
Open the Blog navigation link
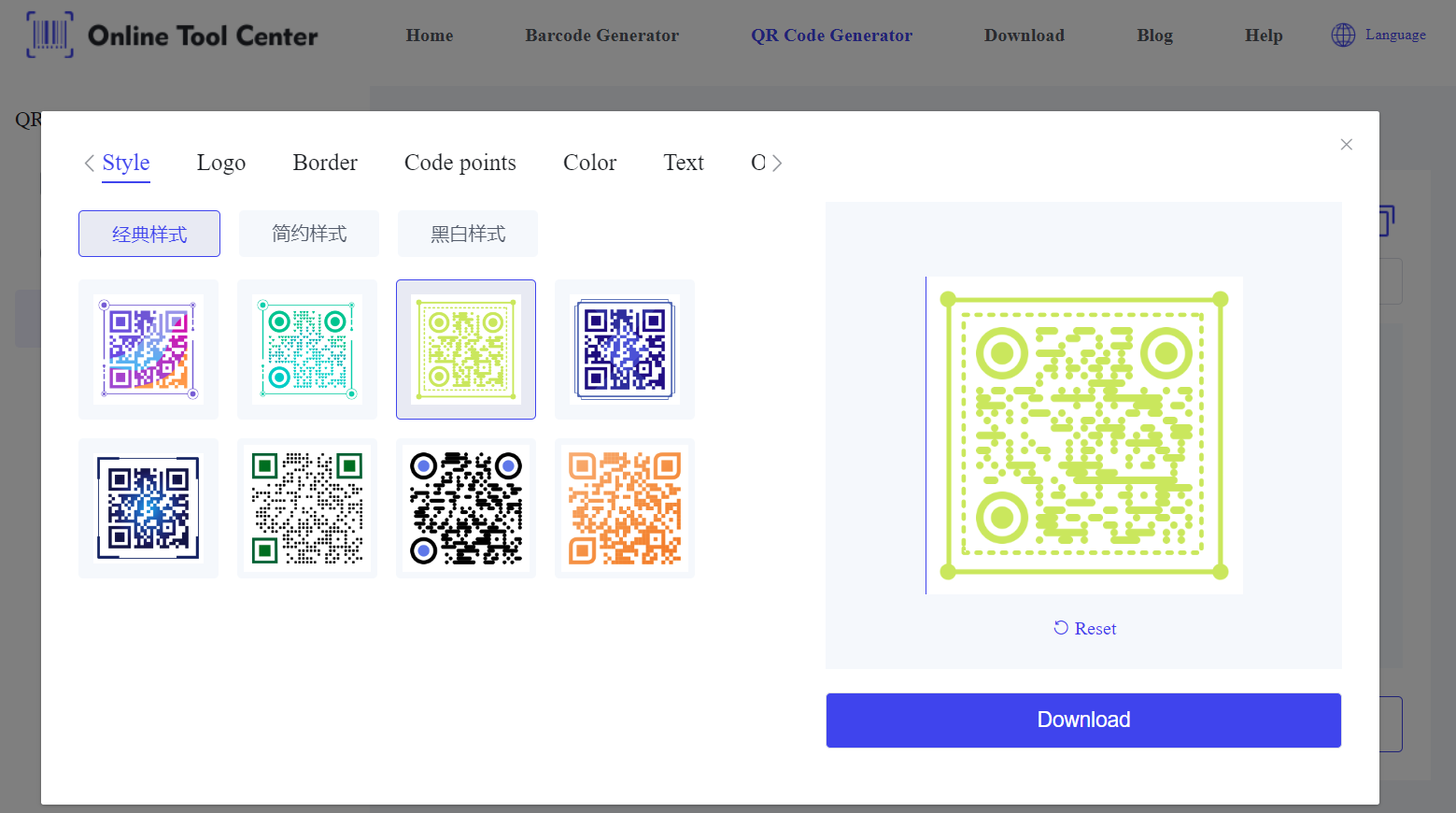tap(1155, 36)
